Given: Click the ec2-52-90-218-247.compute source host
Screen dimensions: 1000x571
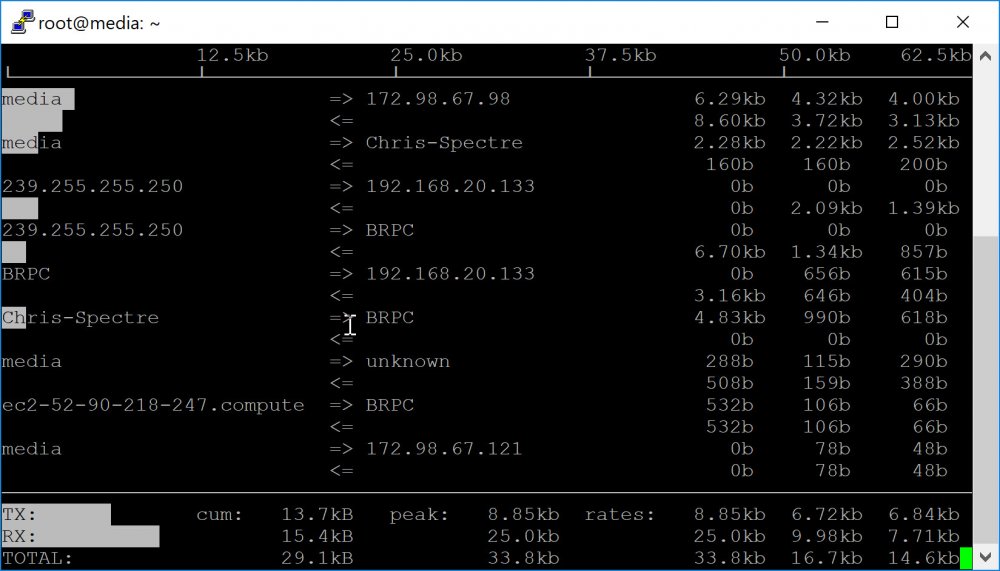Looking at the screenshot, I should click(153, 405).
